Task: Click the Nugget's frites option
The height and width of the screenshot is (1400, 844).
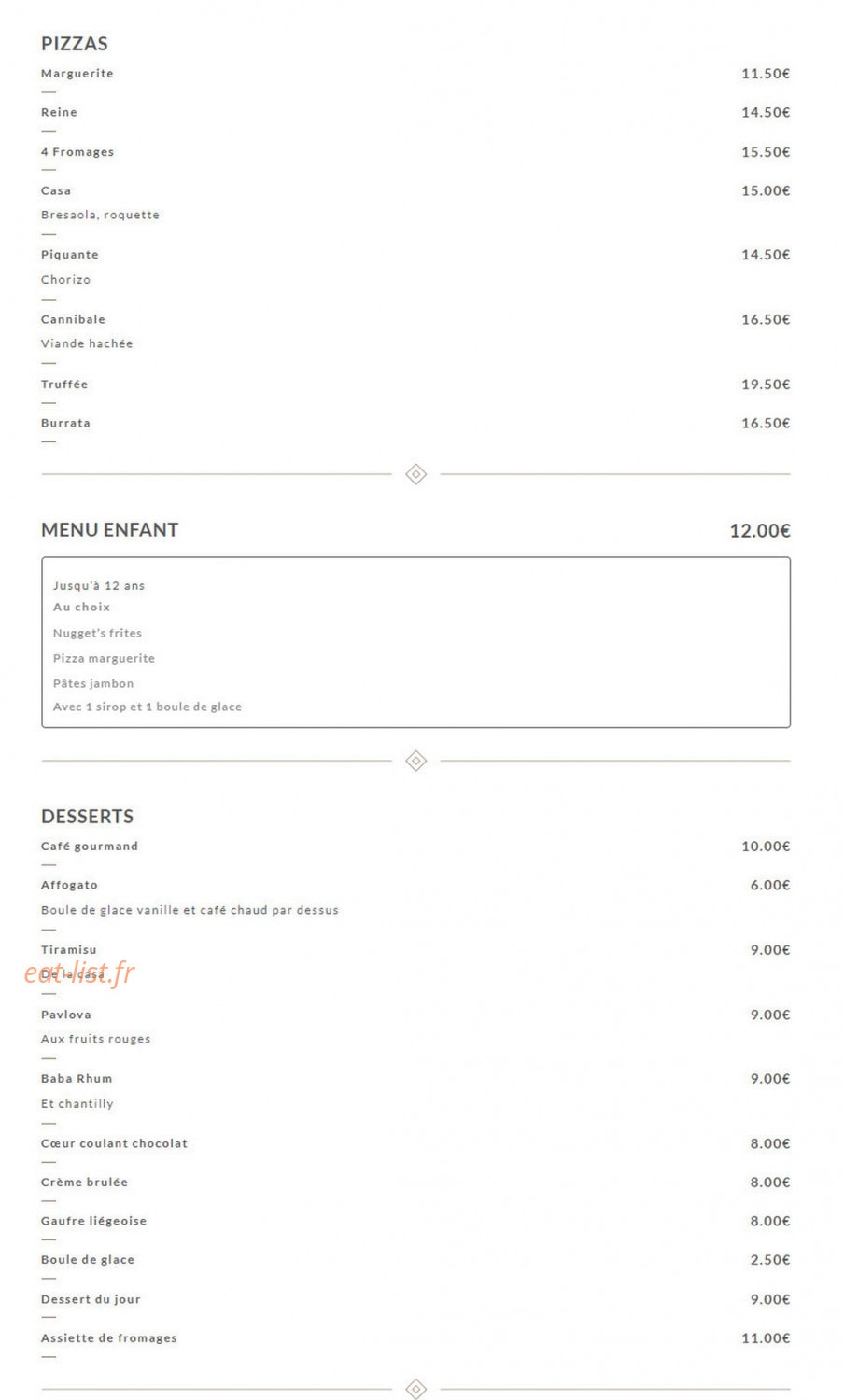Action: click(97, 633)
